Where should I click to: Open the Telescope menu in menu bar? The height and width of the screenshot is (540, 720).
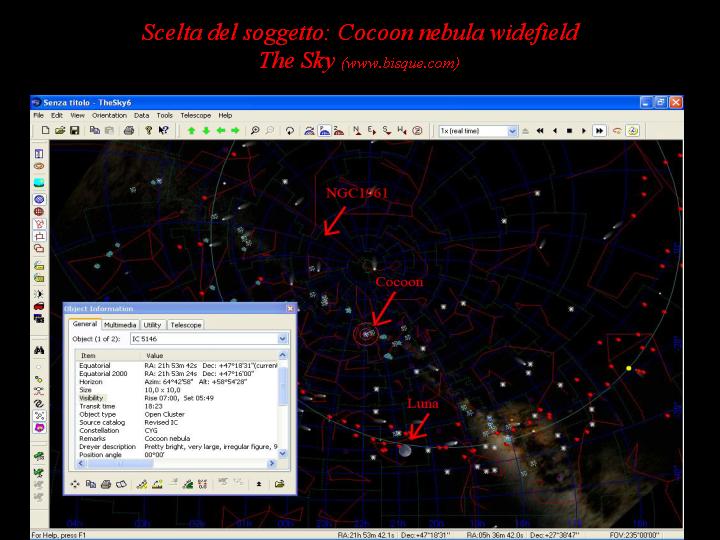point(196,115)
